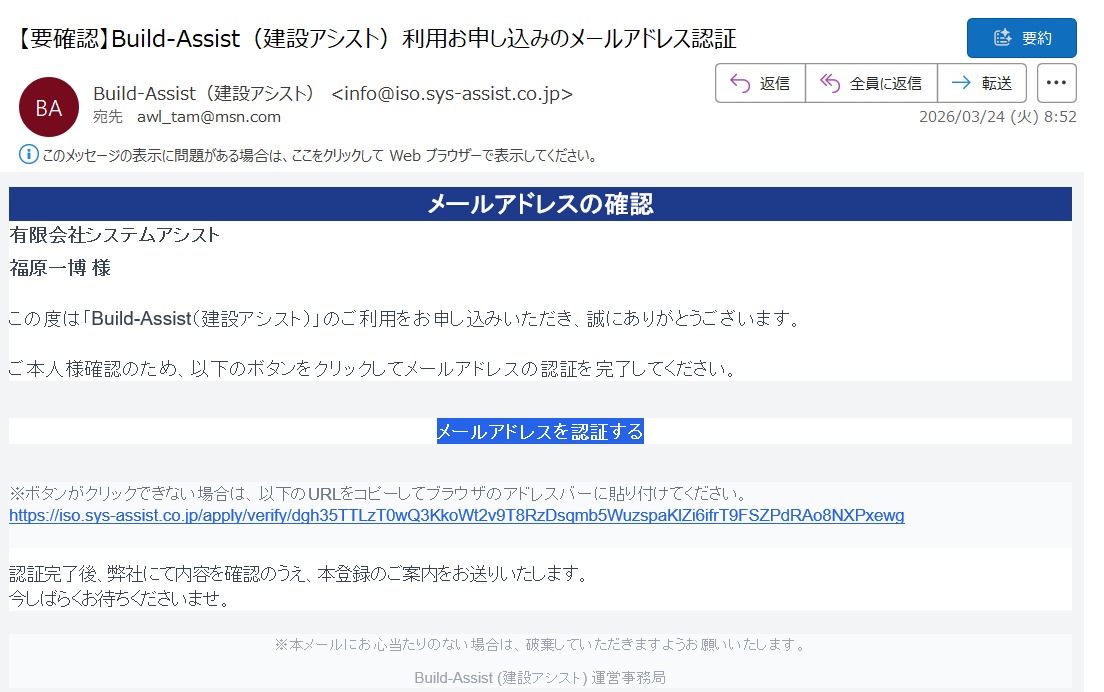Click the addressee name 福原一博 様
Screen dimensions: 1104x692
coord(60,268)
